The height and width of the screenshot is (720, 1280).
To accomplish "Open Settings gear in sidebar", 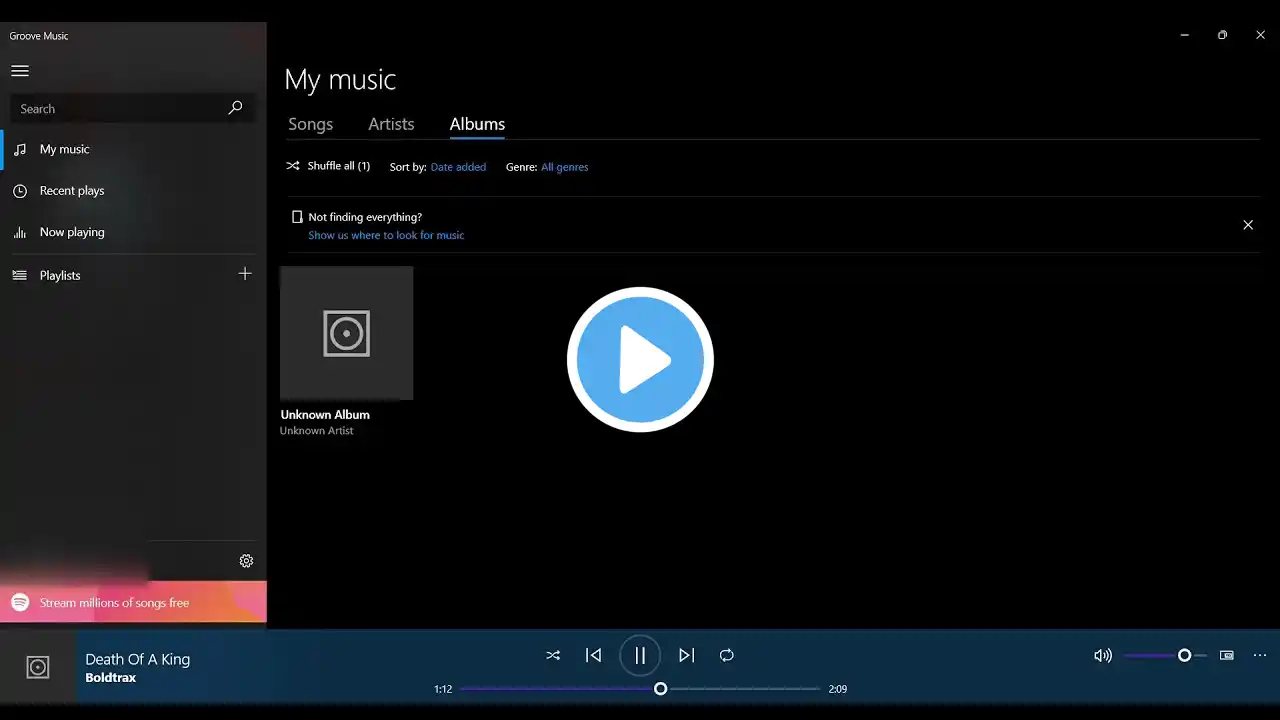I will pyautogui.click(x=246, y=561).
